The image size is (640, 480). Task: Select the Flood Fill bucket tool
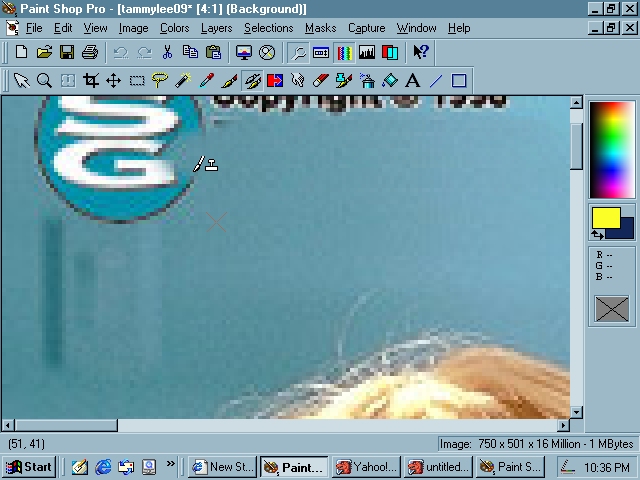389,81
